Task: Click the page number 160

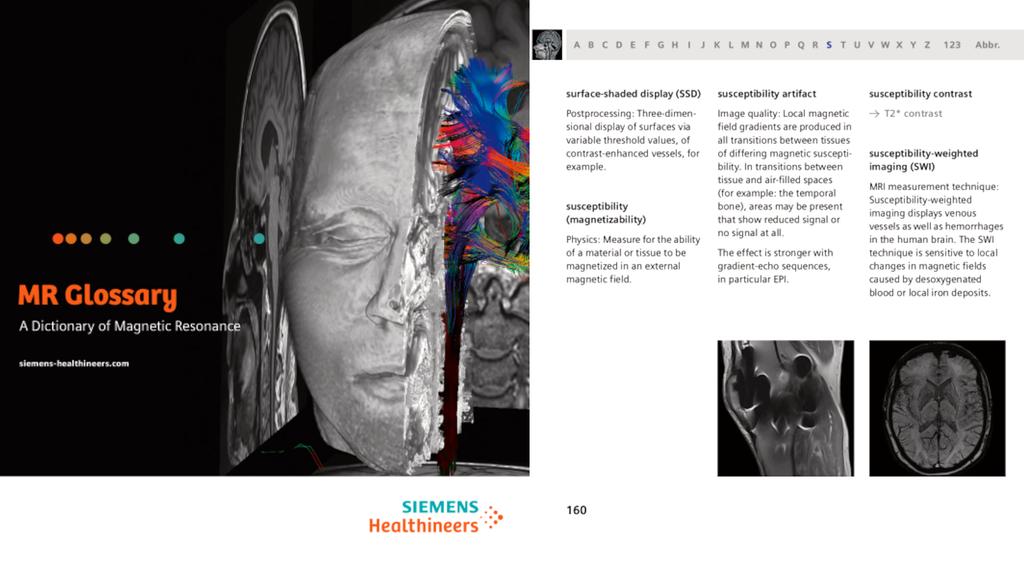Action: pos(576,510)
